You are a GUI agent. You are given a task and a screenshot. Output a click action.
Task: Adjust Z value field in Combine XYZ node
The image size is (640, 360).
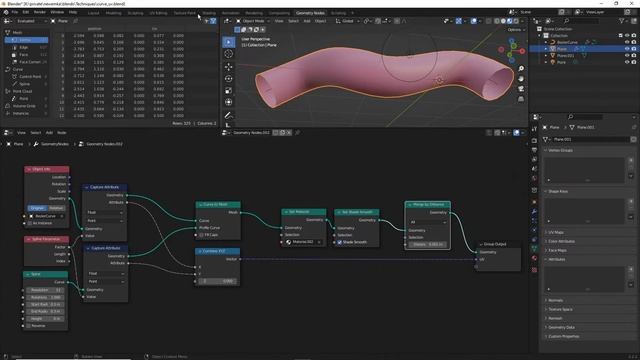(218, 281)
